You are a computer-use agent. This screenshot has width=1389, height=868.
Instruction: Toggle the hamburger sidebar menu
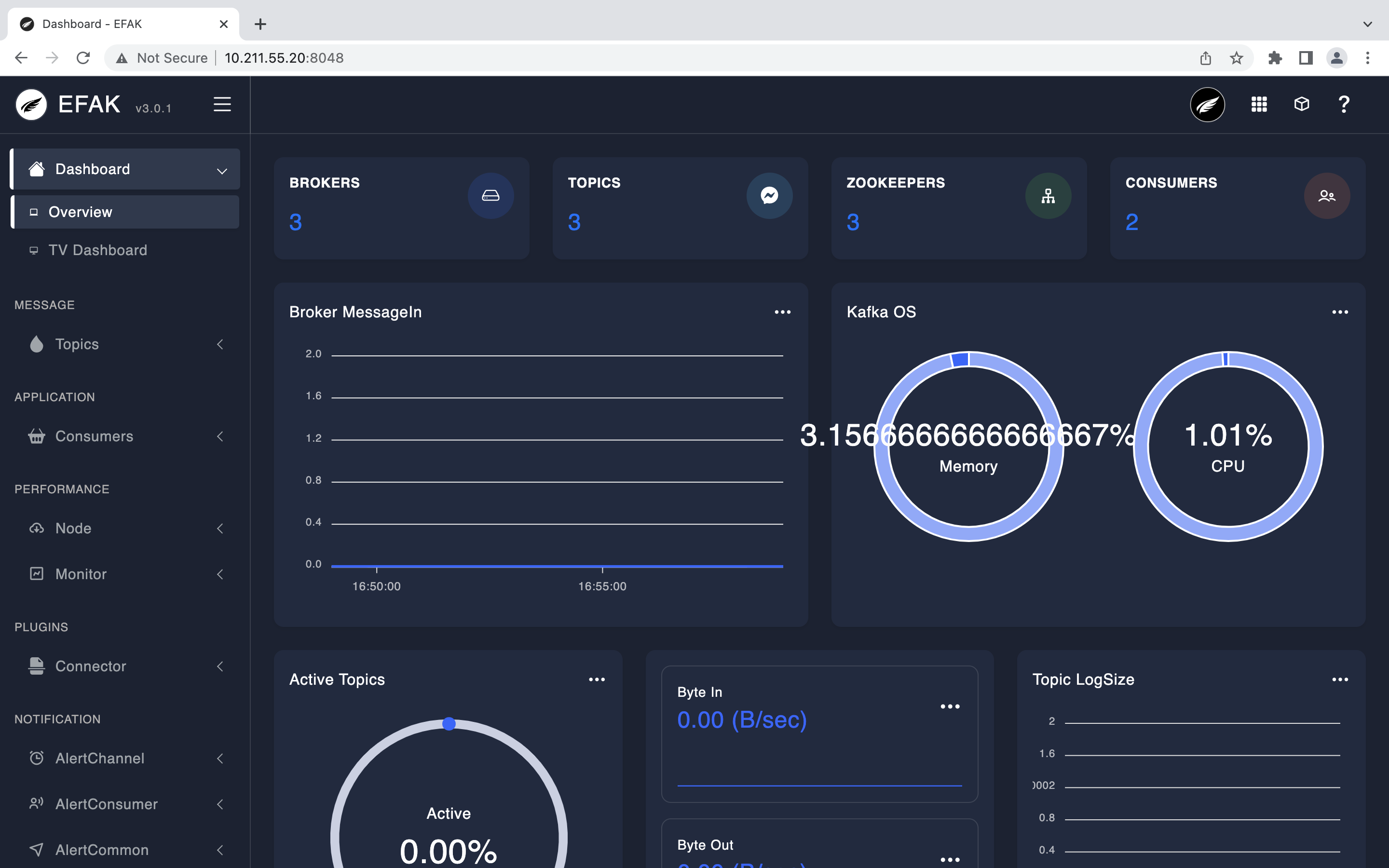[x=222, y=105]
